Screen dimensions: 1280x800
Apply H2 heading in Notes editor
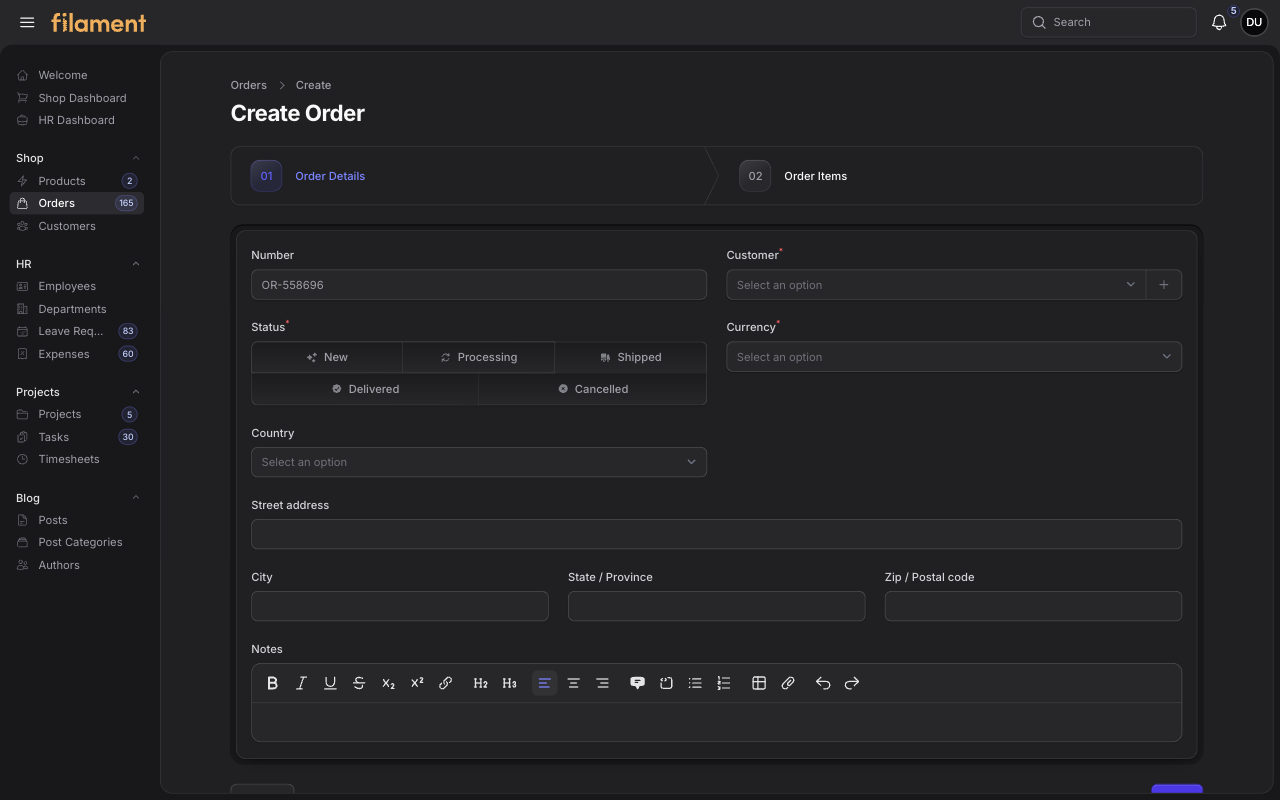481,683
